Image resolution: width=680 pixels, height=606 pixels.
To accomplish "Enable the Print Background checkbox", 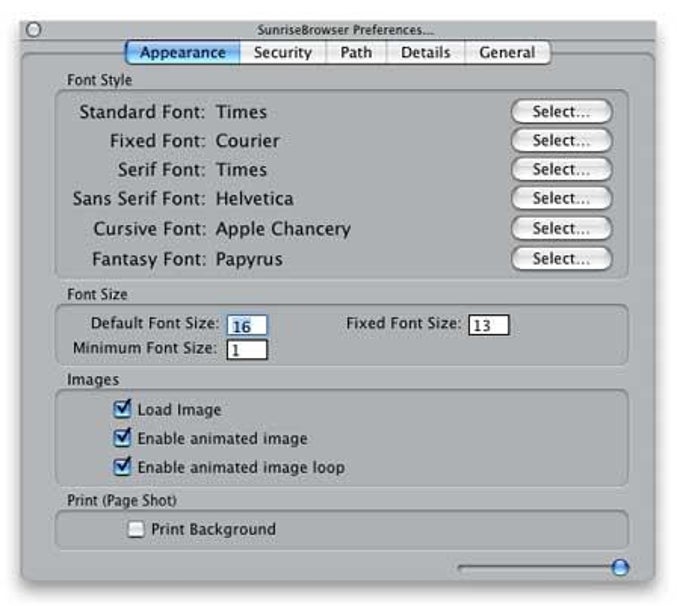I will [x=136, y=529].
